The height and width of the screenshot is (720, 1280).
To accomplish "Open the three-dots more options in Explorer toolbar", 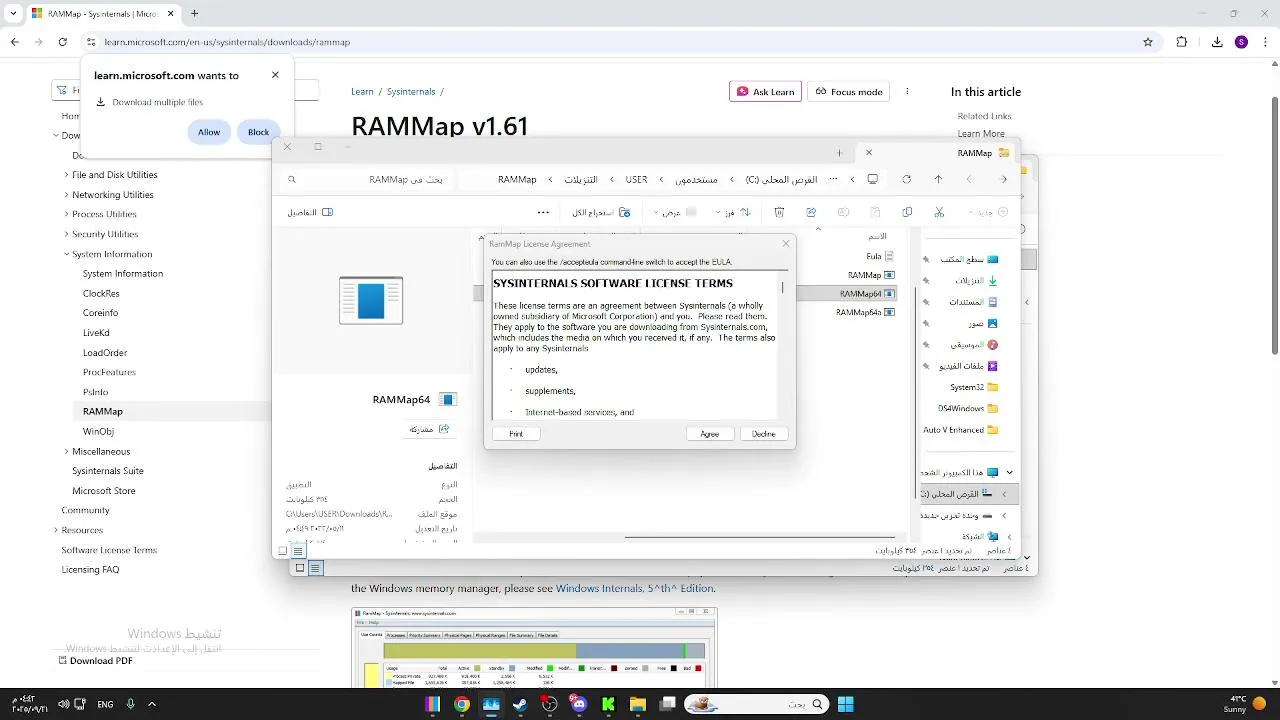I will (543, 212).
